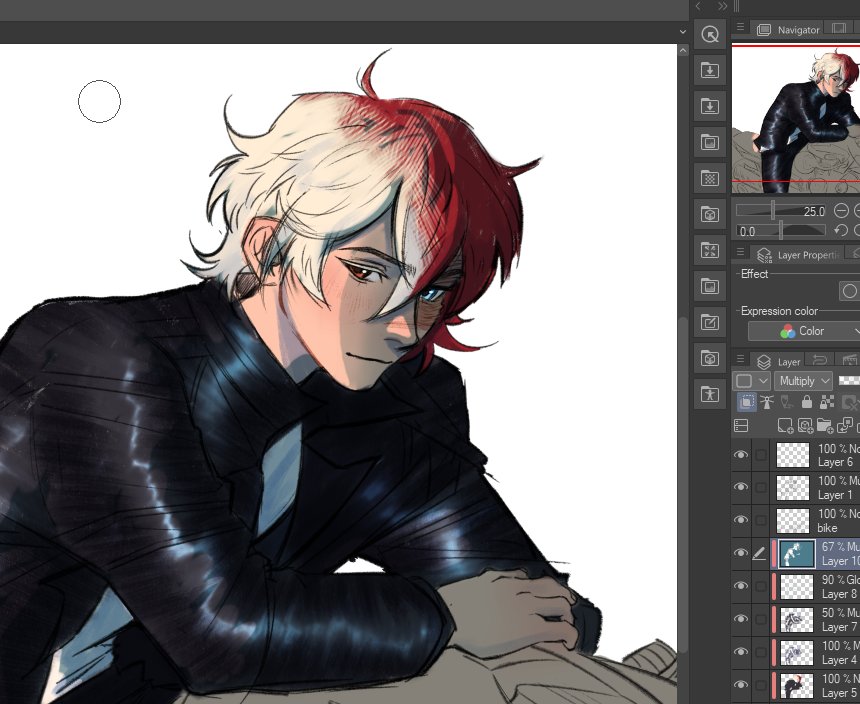Hide the bike layer
The width and height of the screenshot is (860, 704).
tap(741, 520)
